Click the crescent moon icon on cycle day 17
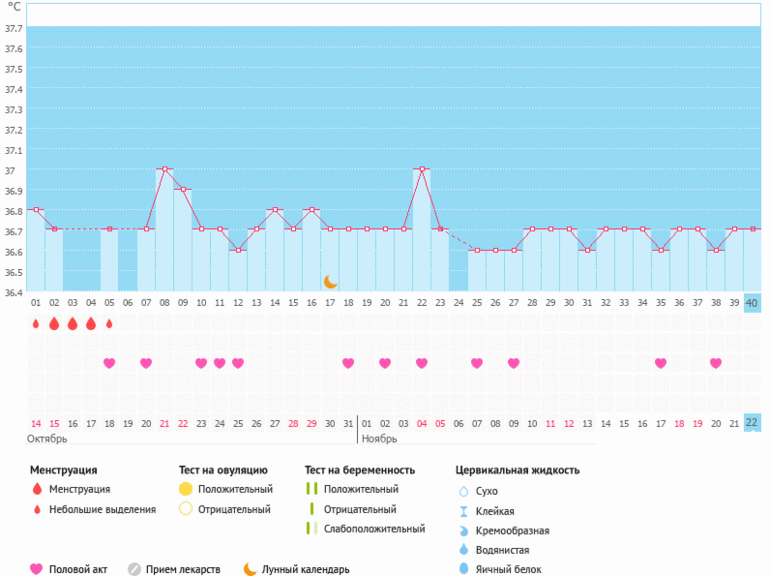The width and height of the screenshot is (770, 576). [x=330, y=282]
